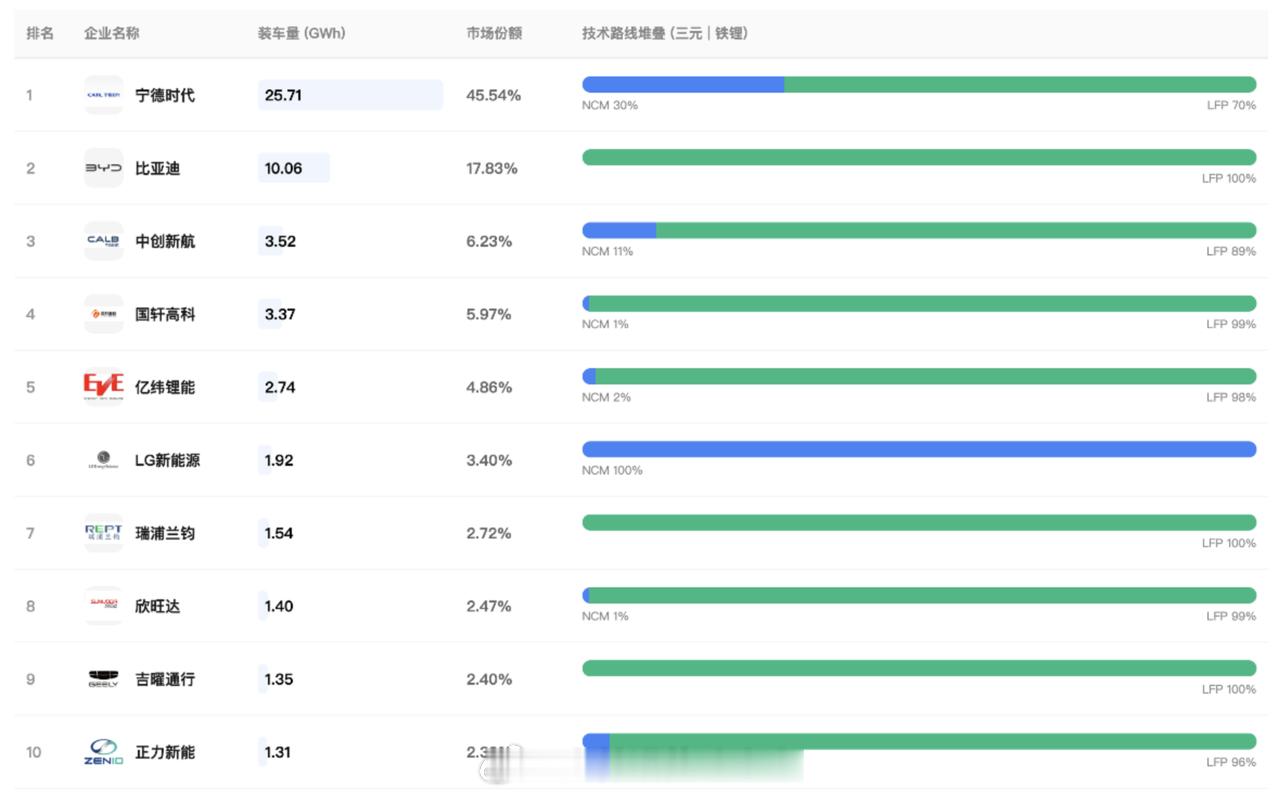Open the 比亚迪 company entry
The height and width of the screenshot is (797, 1280).
click(x=159, y=168)
